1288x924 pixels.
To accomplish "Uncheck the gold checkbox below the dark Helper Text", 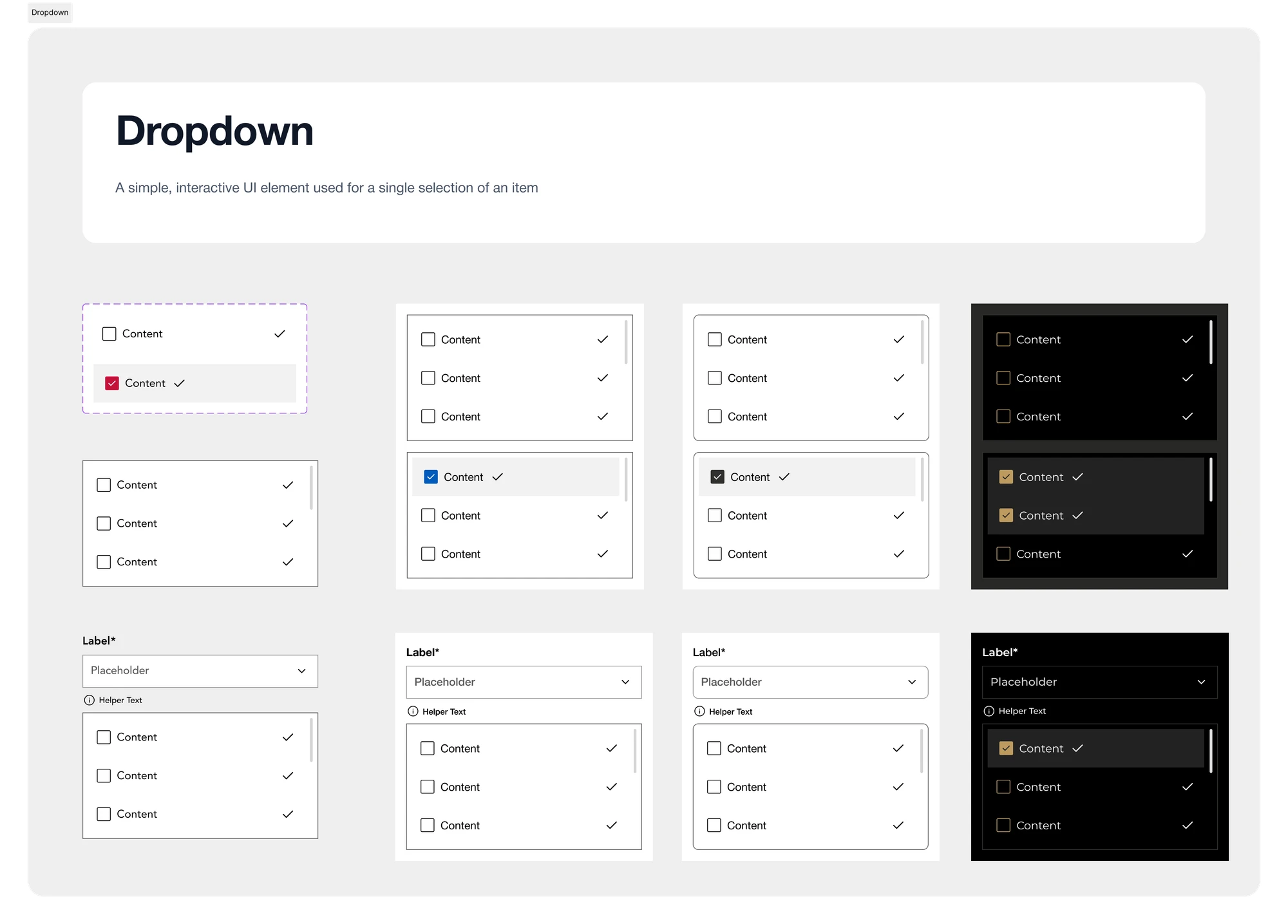I will pyautogui.click(x=1006, y=748).
